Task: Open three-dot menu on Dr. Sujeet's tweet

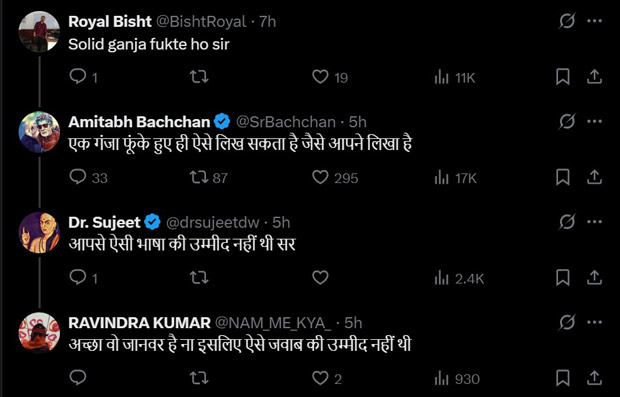Action: (x=594, y=222)
